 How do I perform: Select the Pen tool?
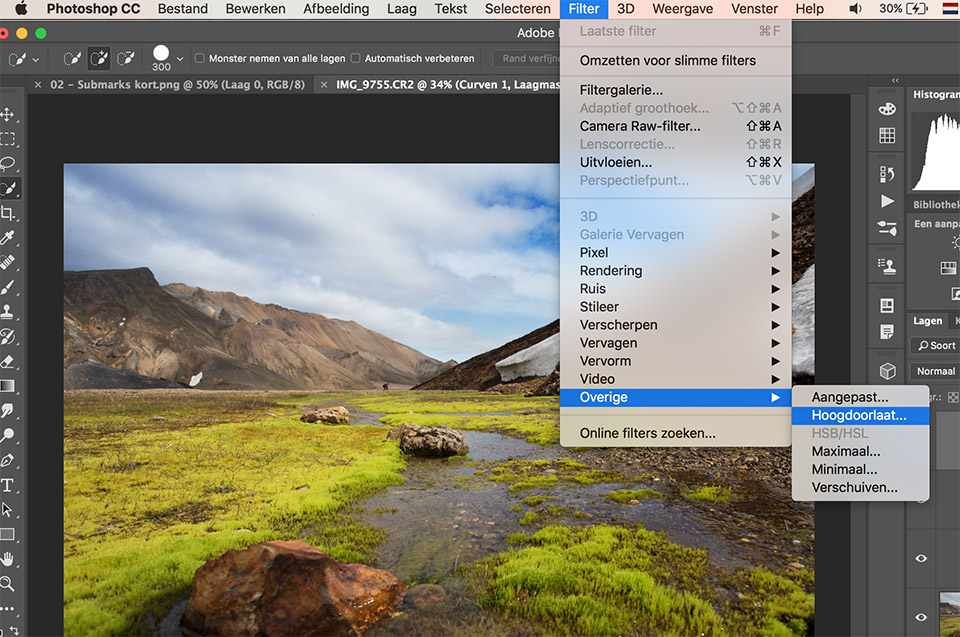(7, 460)
